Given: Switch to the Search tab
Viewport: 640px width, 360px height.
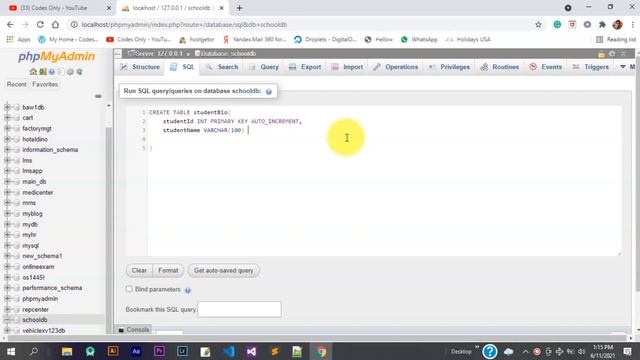Looking at the screenshot, I should click(x=222, y=67).
